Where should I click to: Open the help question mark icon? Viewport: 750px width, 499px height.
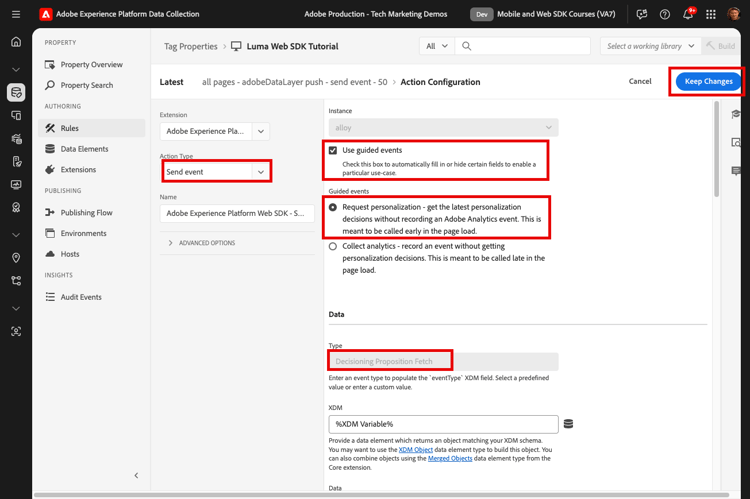tap(665, 14)
